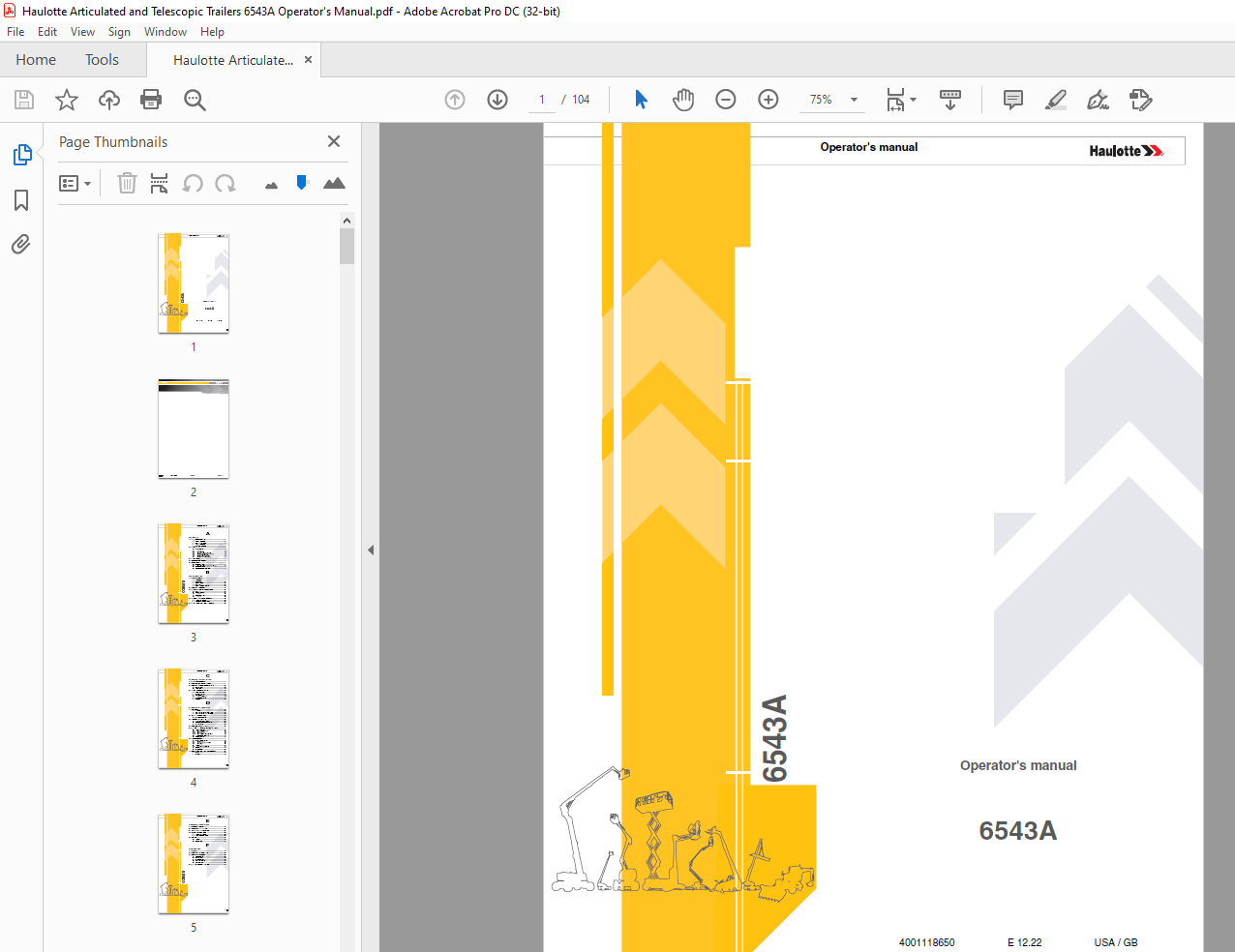Image resolution: width=1235 pixels, height=952 pixels.
Task: Select page 4 thumbnail
Action: [x=194, y=719]
